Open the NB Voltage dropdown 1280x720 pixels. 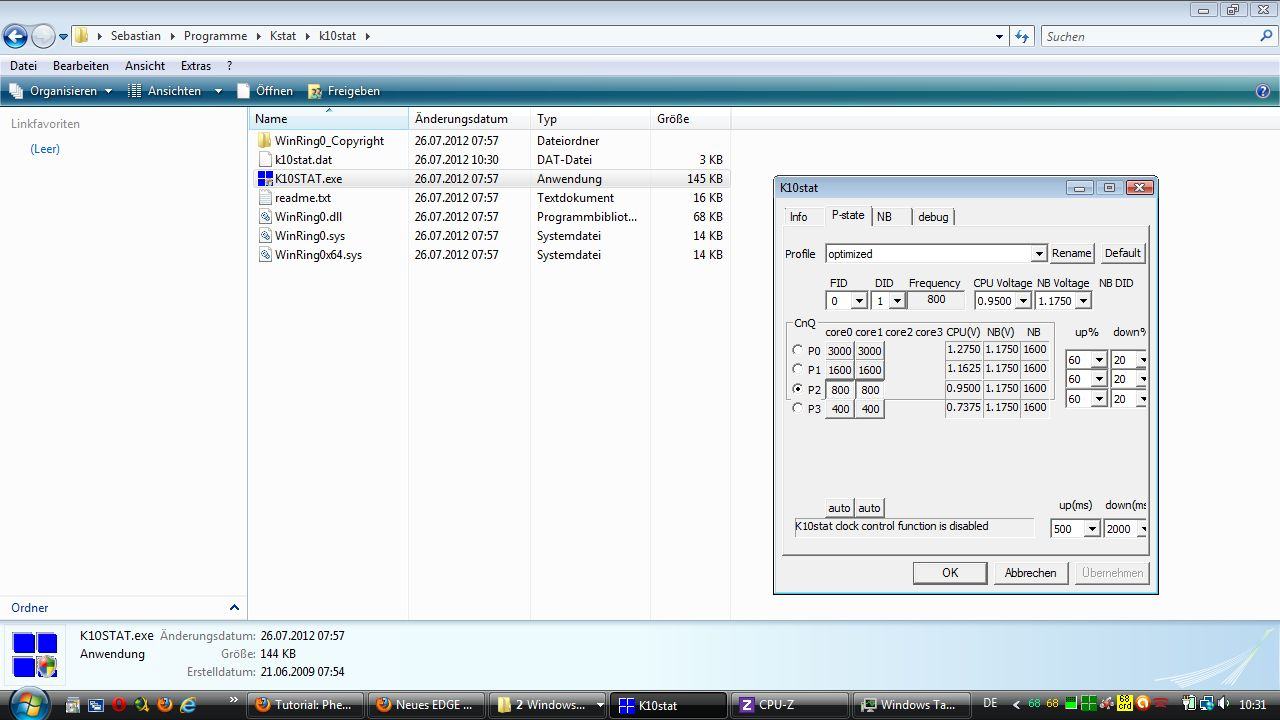(x=1083, y=301)
